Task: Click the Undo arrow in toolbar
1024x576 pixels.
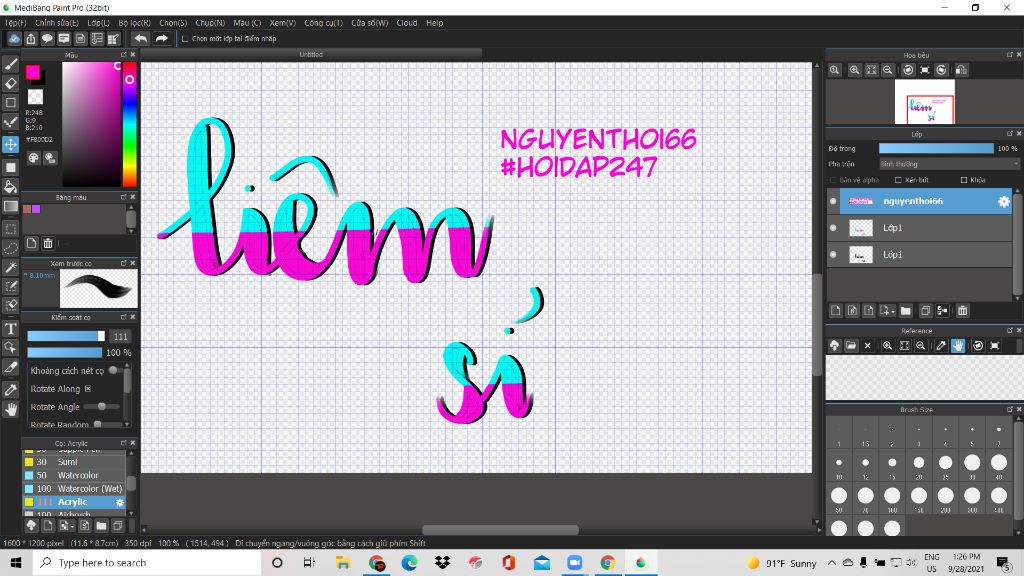Action: (140, 39)
